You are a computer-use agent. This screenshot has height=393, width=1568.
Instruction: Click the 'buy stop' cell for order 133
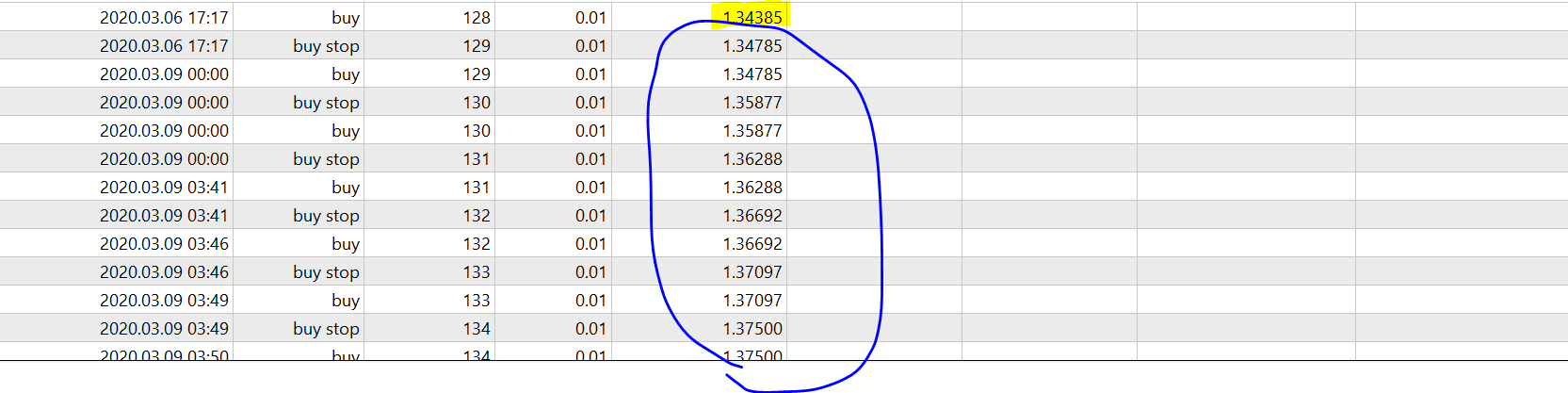[326, 271]
